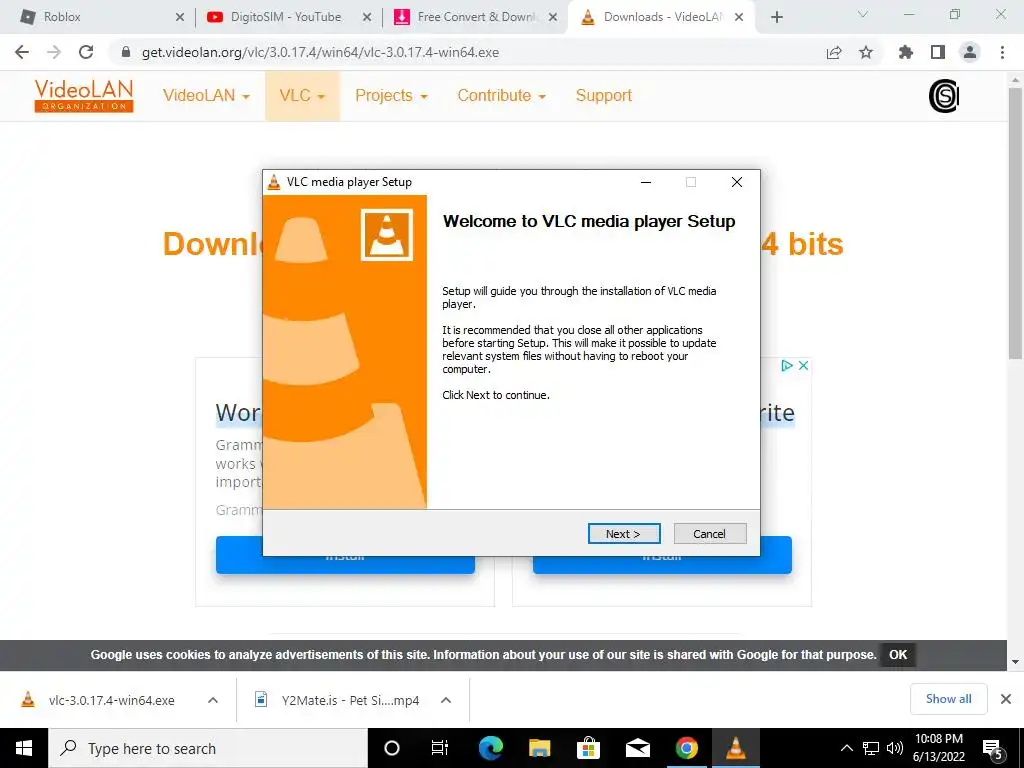Open downloaded Y2Mate.is mp4 file
Viewport: 1024px width, 768px height.
pos(336,700)
